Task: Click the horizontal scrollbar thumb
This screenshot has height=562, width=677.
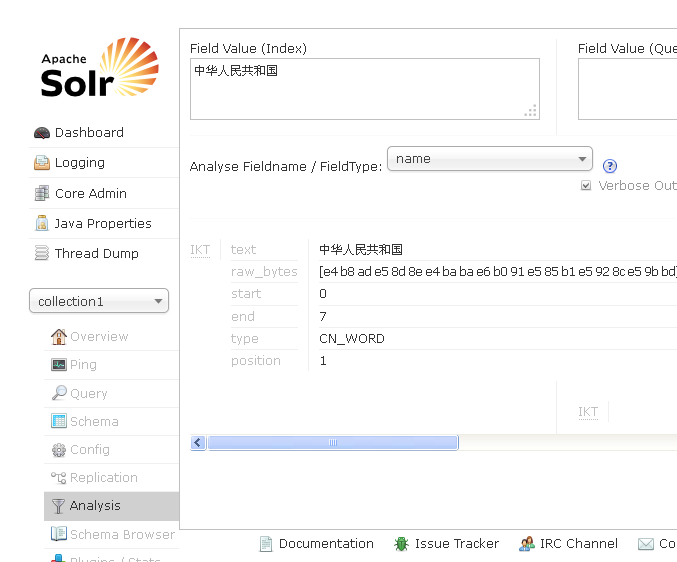Action: (333, 442)
